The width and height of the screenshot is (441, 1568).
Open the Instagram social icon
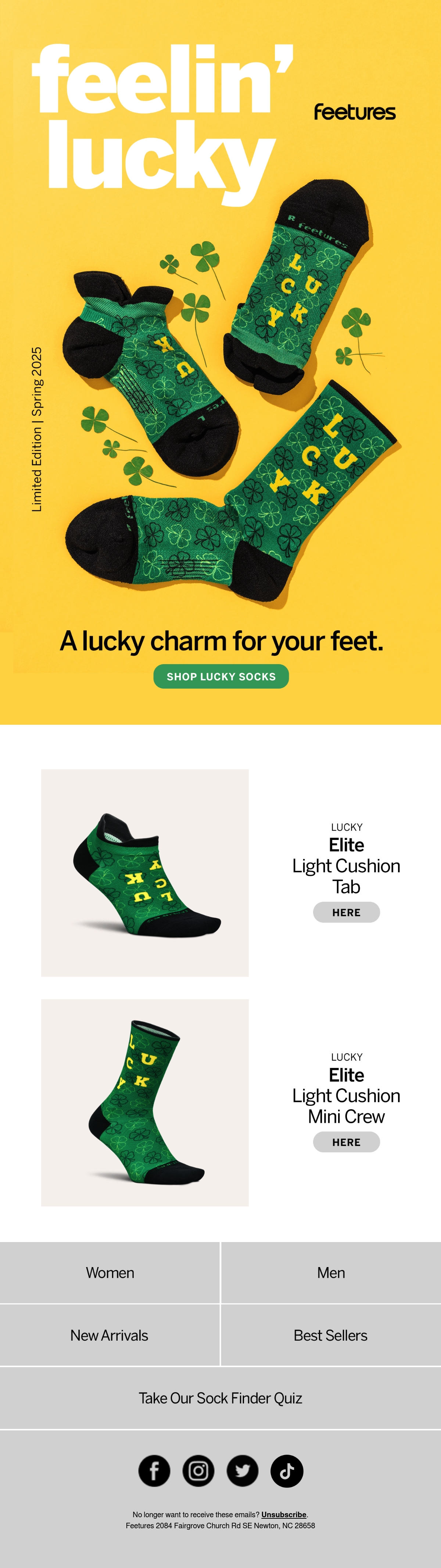[198, 1471]
